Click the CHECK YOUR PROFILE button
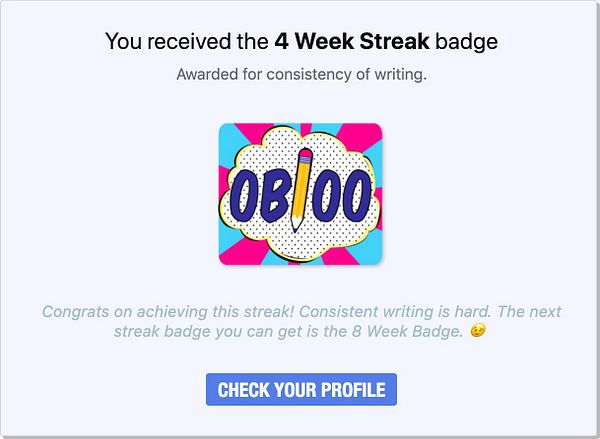The image size is (600, 439). tap(301, 389)
